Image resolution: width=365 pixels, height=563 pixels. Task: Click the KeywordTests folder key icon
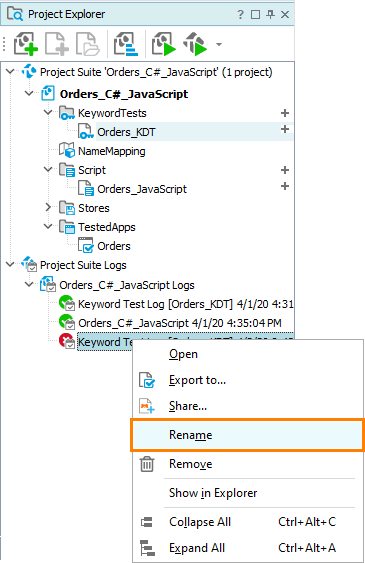click(67, 113)
